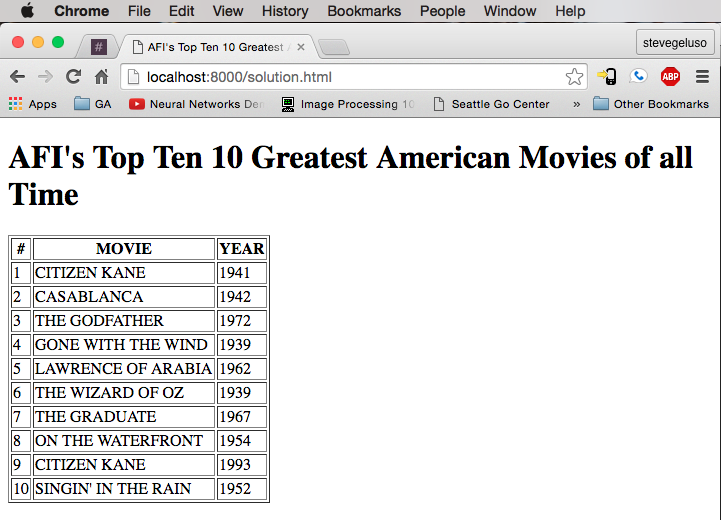This screenshot has height=520, width=721.
Task: Click the CITIZEN KANE cell in row 1
Action: coord(124,273)
